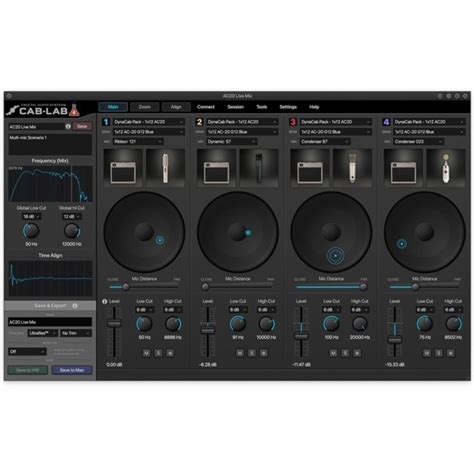Mute channel 3
Viewport: 474px width, 474px height.
[333, 353]
